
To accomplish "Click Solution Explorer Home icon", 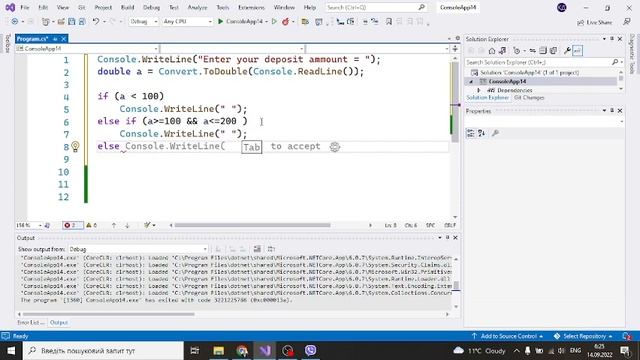I will [x=492, y=51].
